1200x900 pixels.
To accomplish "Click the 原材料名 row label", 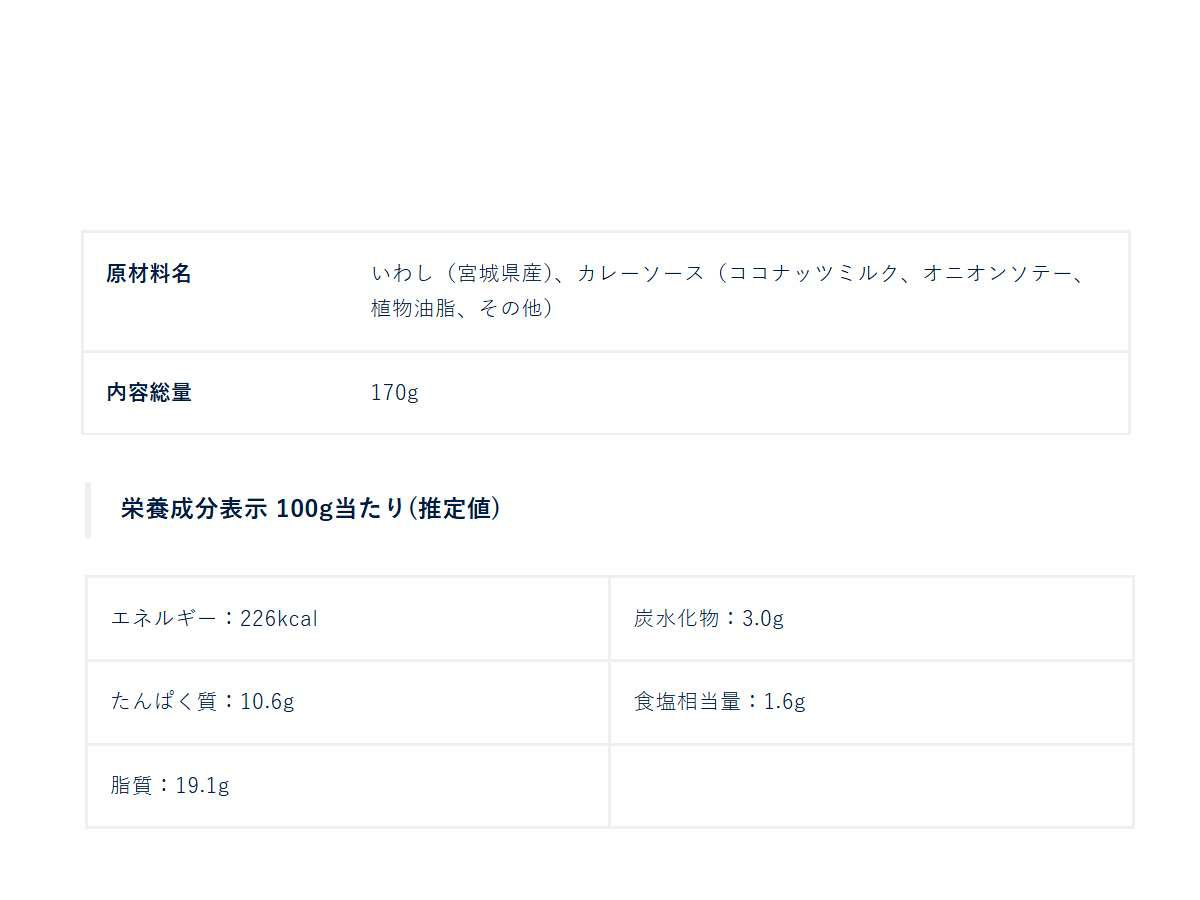I will coord(149,274).
